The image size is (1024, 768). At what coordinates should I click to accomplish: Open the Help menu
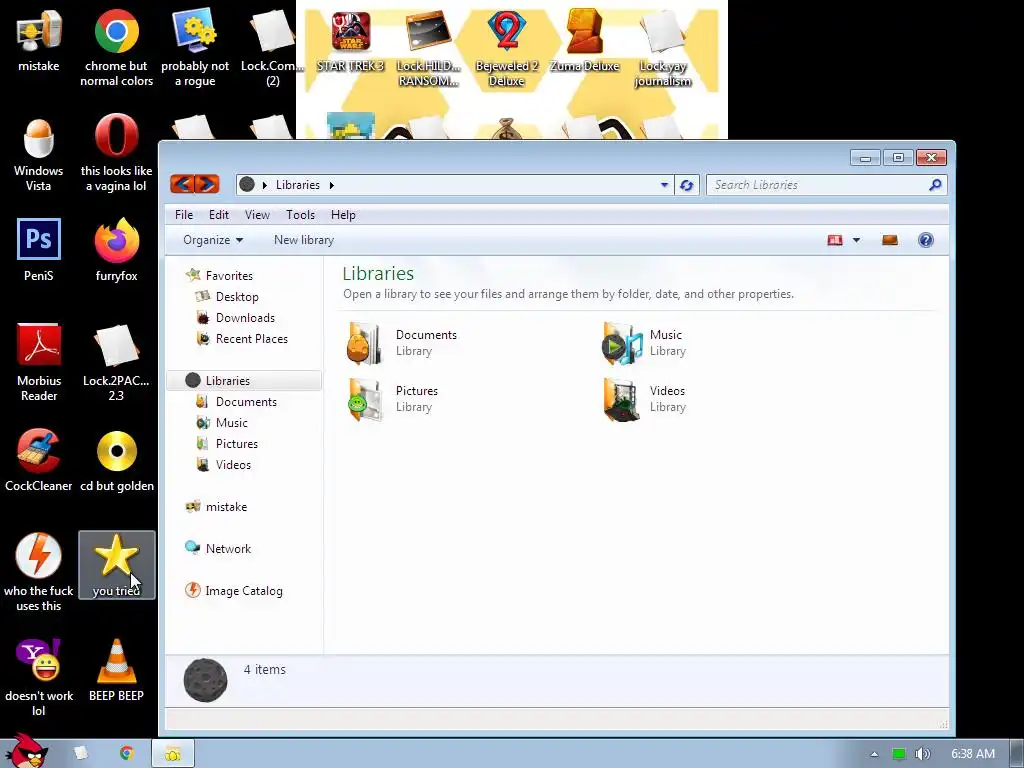[x=343, y=215]
